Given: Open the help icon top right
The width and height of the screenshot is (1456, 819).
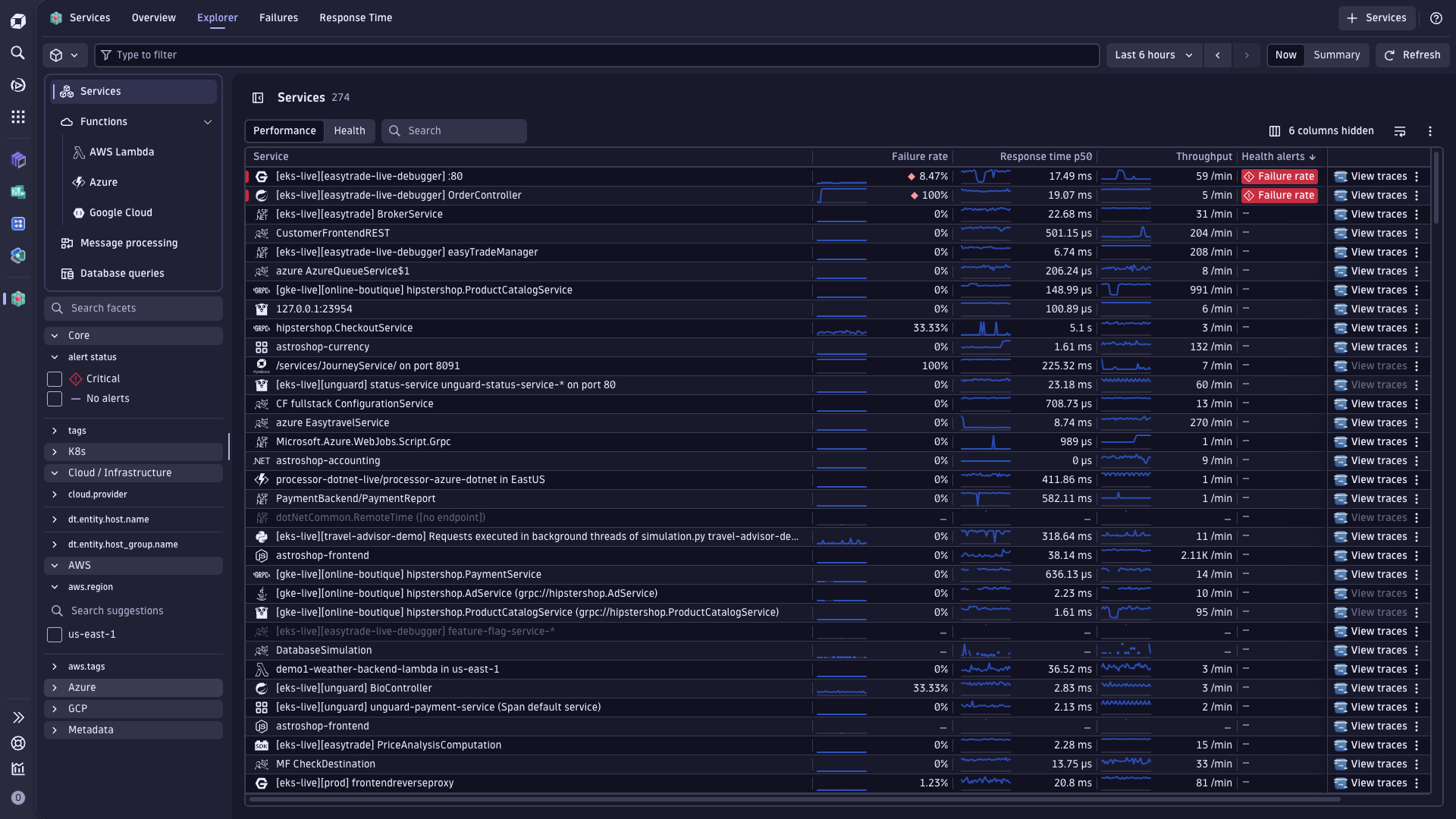Looking at the screenshot, I should coord(1436,17).
